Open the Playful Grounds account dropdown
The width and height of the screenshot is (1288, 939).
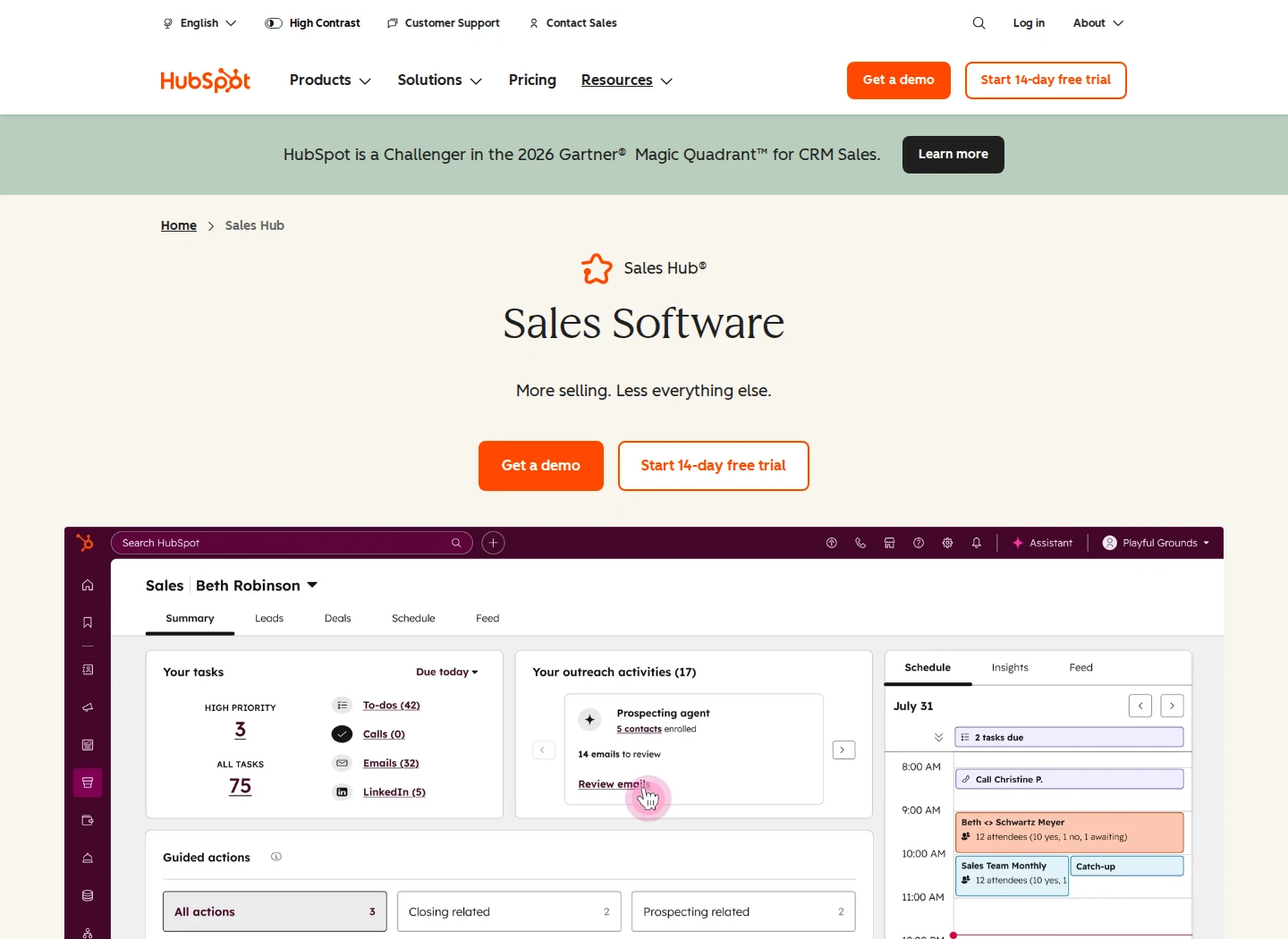tap(1156, 543)
